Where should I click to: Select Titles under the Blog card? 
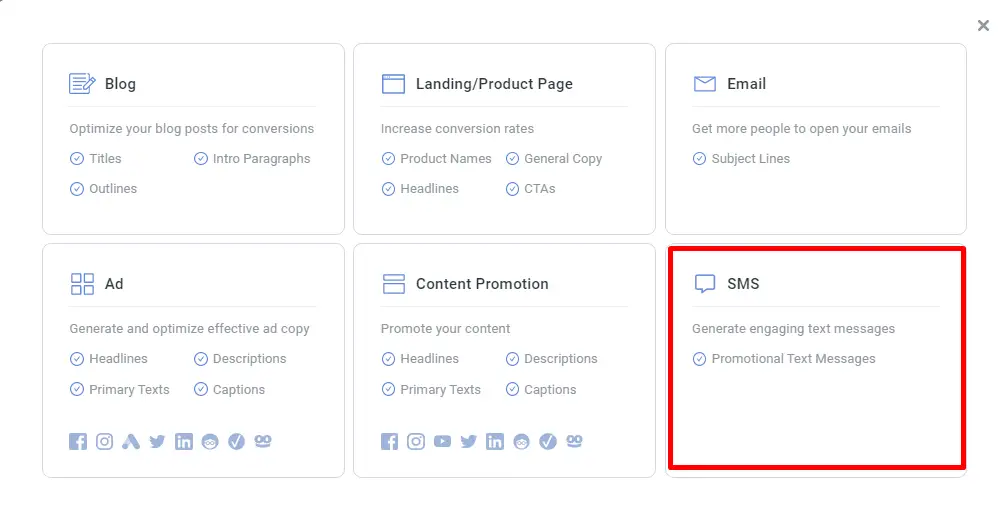point(96,158)
